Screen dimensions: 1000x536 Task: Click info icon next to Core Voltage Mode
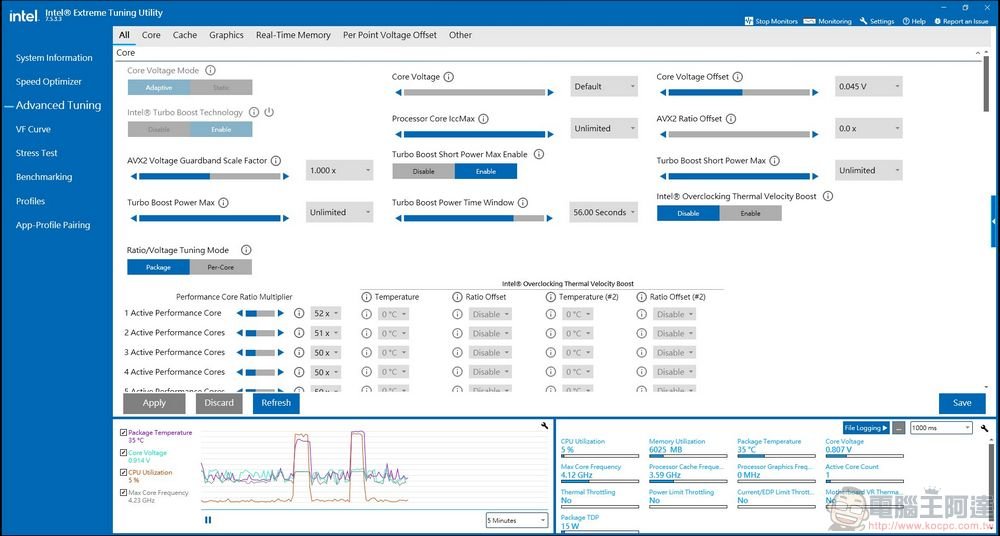coord(210,71)
